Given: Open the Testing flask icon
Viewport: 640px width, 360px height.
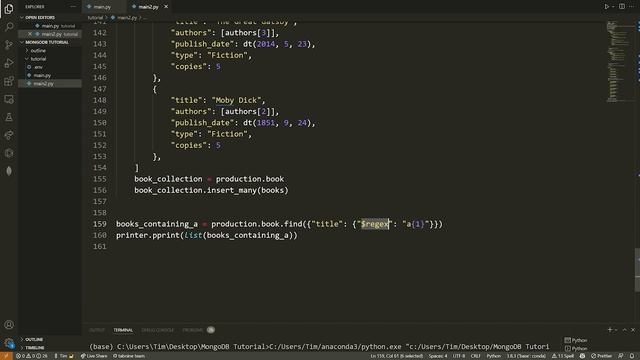Looking at the screenshot, I should tap(9, 117).
